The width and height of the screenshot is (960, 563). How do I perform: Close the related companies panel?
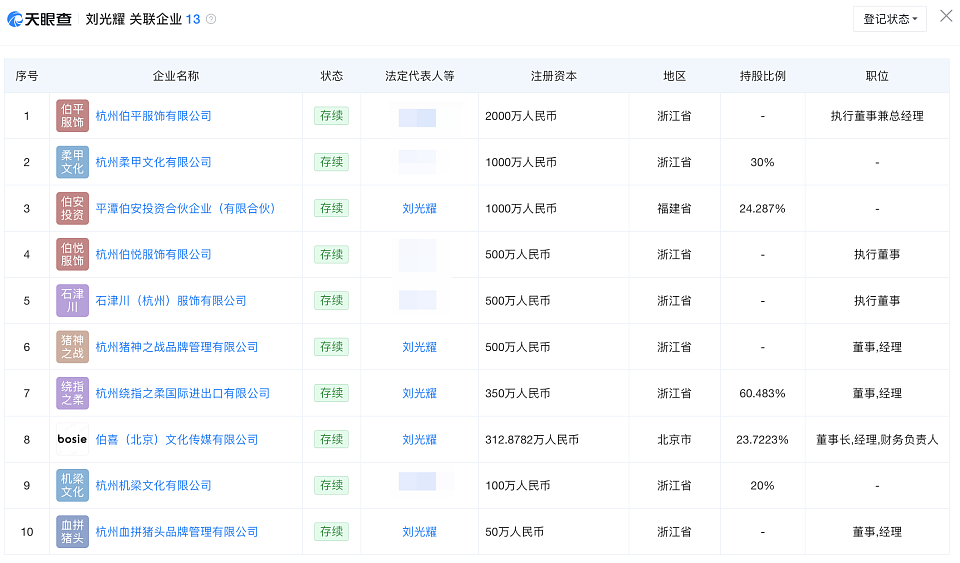pyautogui.click(x=946, y=16)
